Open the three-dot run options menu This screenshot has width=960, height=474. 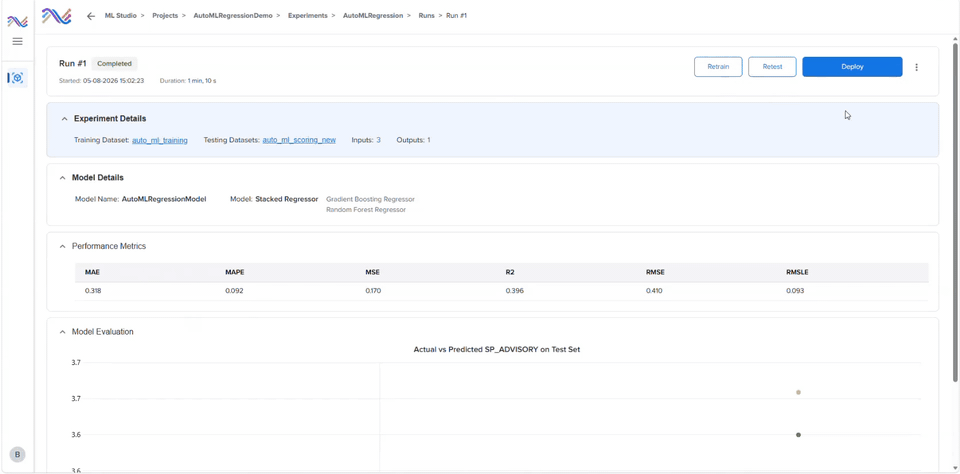(x=917, y=67)
